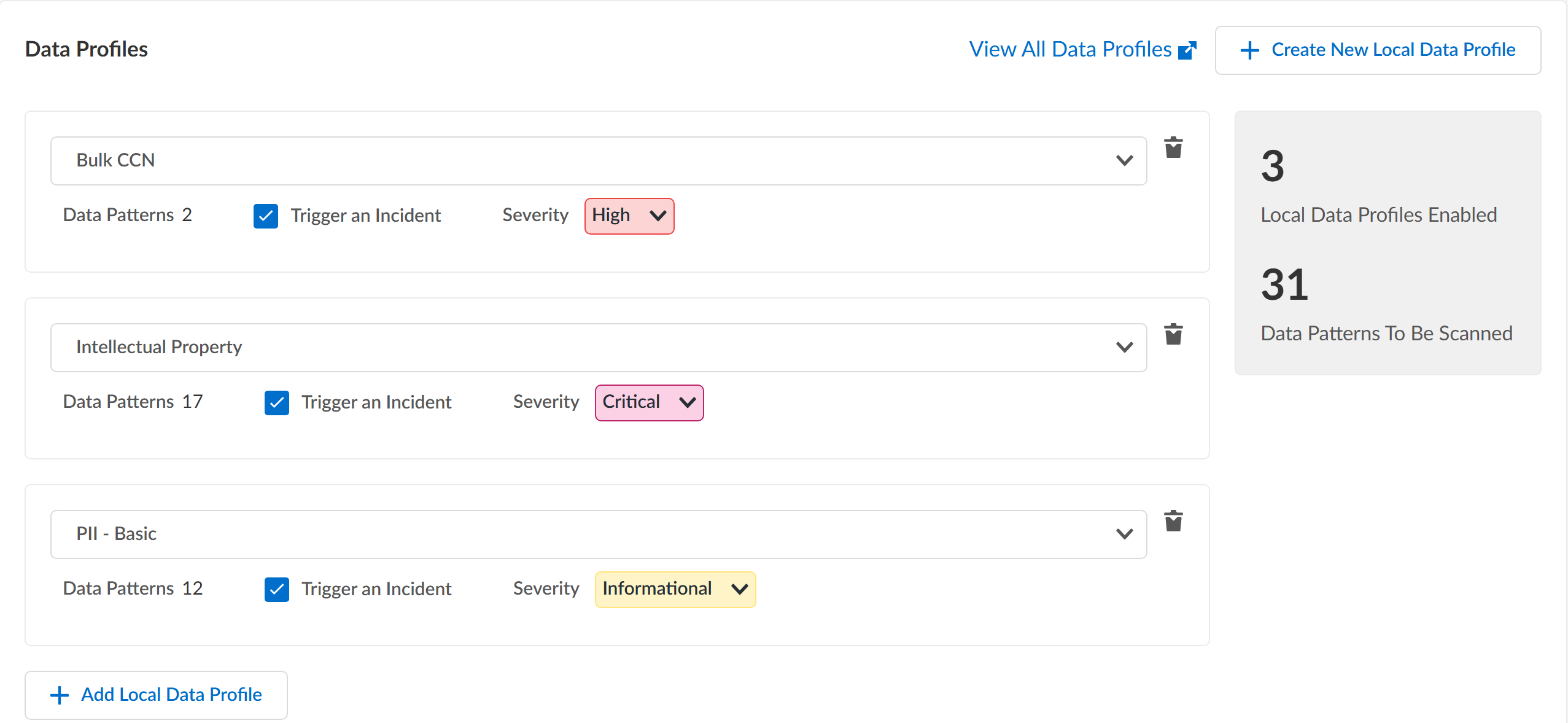This screenshot has width=1568, height=723.
Task: Toggle Trigger an Incident for Intellectual Property
Action: coord(277,403)
